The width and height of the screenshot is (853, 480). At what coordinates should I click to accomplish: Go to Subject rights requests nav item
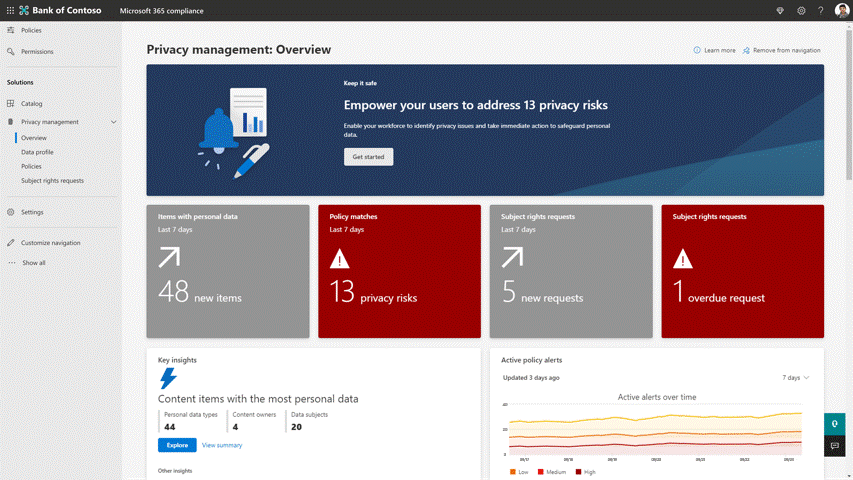52,181
